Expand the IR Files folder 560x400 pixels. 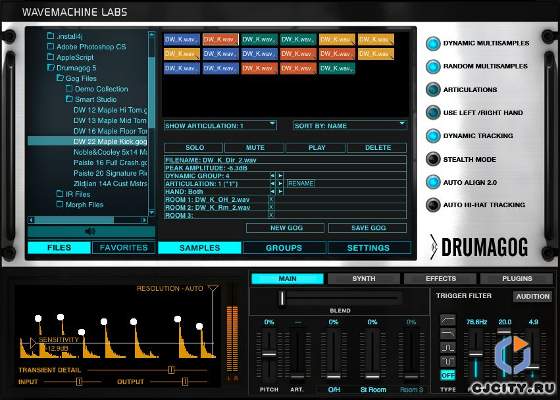click(x=60, y=194)
